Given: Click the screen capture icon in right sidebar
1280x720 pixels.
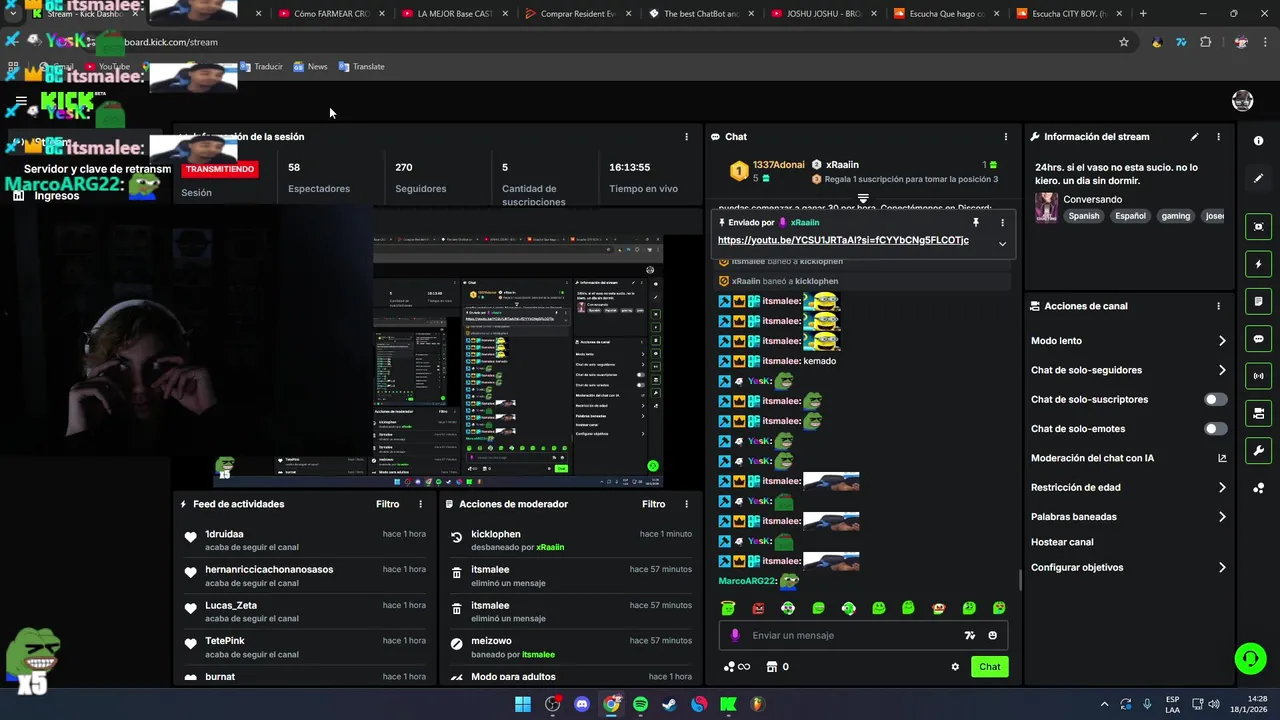Looking at the screenshot, I should coord(1258,227).
